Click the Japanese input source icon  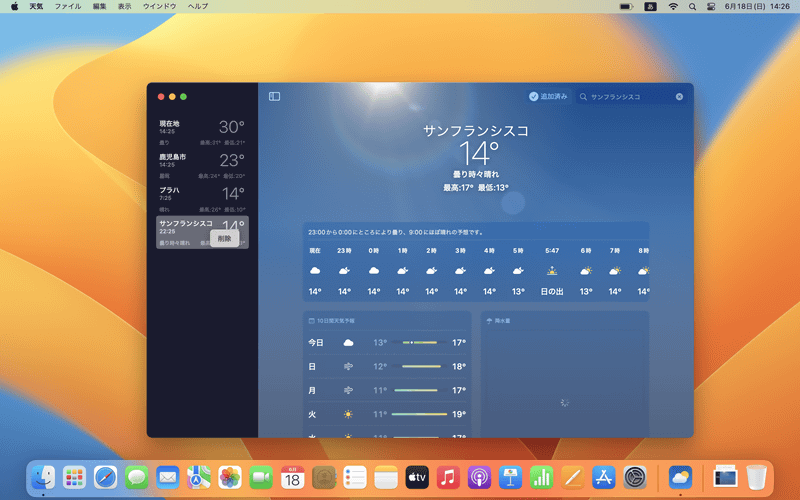pos(651,6)
